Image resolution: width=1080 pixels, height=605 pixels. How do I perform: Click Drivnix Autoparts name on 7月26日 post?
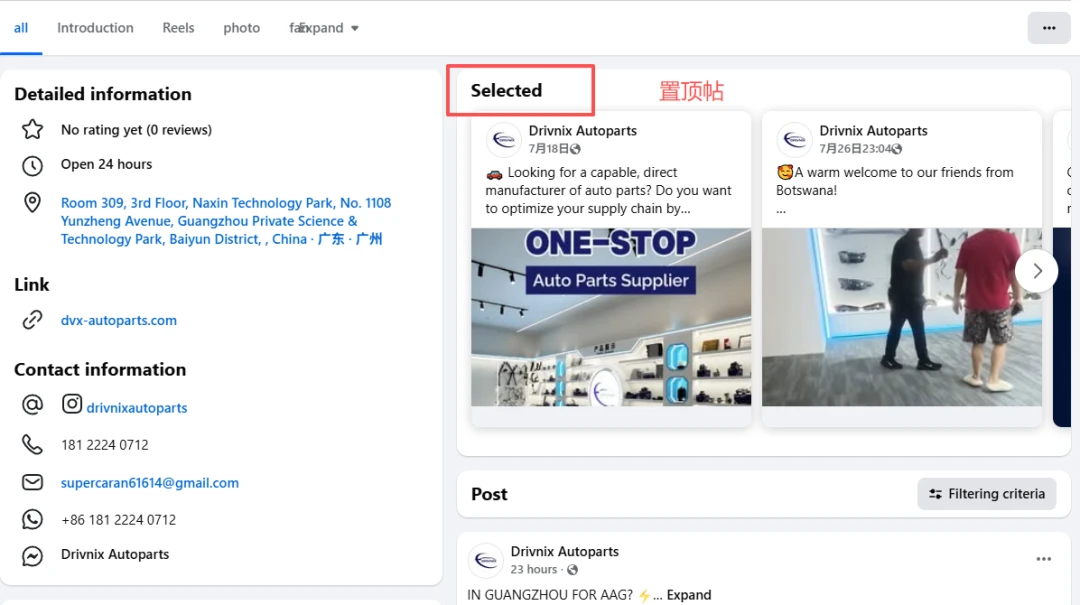coord(873,131)
